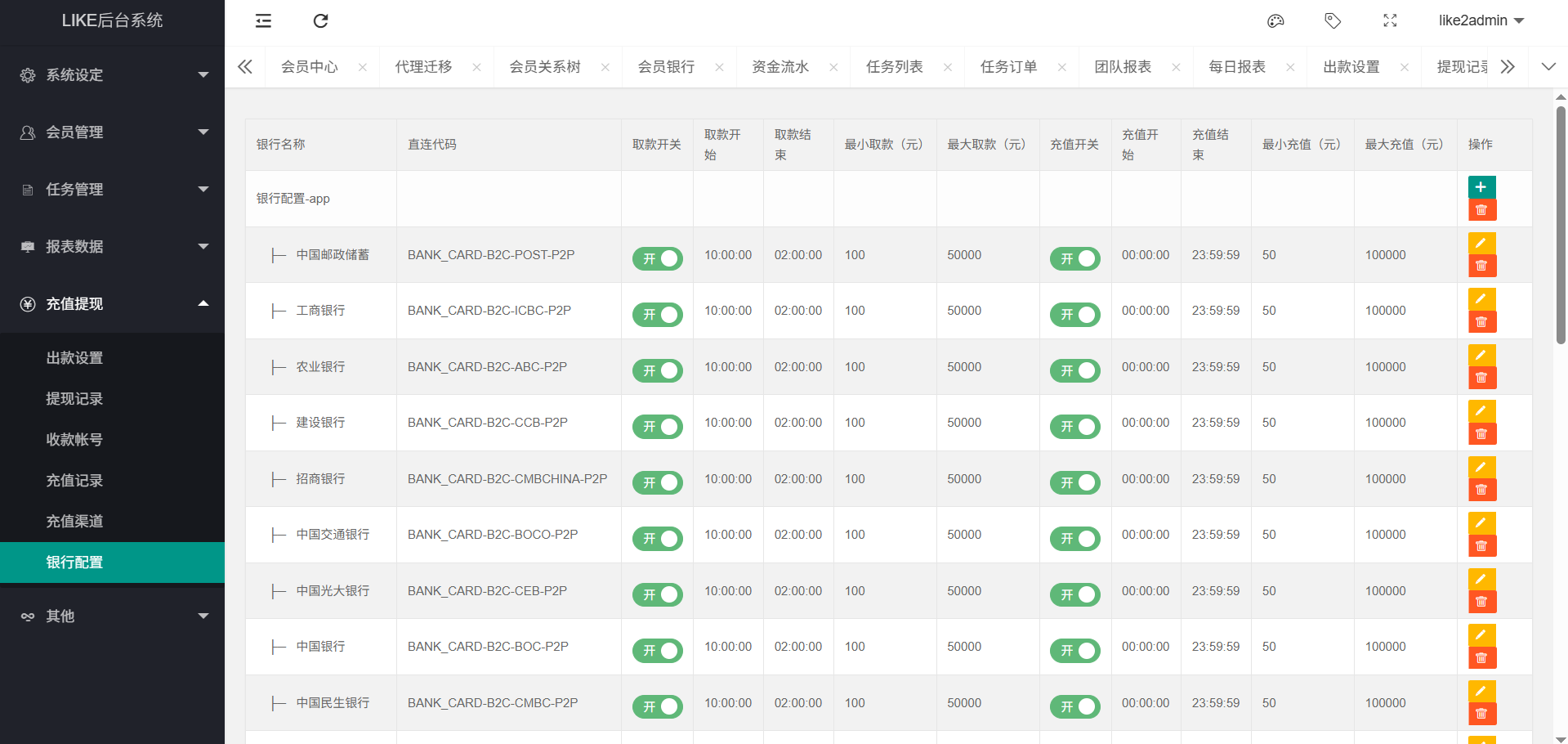
Task: Open 收款帐号 in the sidebar
Action: coord(112,440)
